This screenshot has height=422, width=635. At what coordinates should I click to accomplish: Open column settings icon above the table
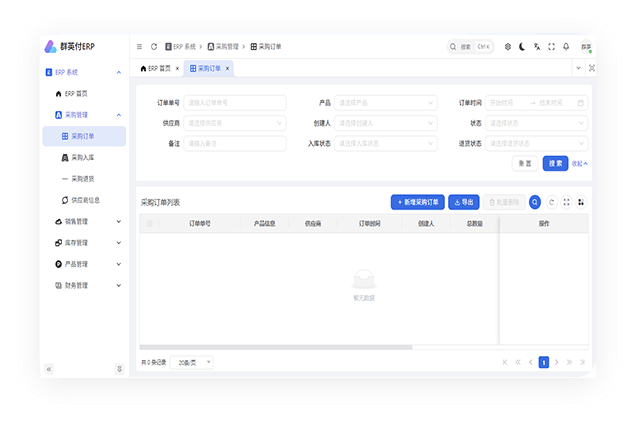581,202
